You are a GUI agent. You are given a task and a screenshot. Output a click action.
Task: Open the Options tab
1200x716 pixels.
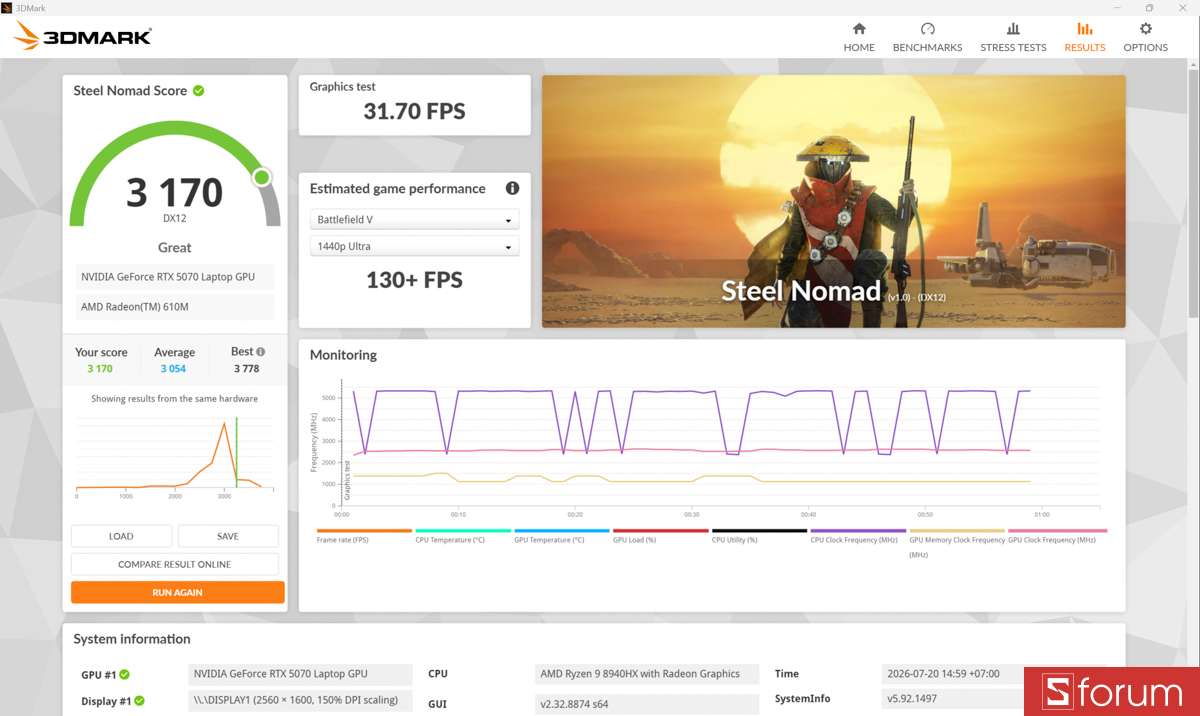pos(1145,37)
